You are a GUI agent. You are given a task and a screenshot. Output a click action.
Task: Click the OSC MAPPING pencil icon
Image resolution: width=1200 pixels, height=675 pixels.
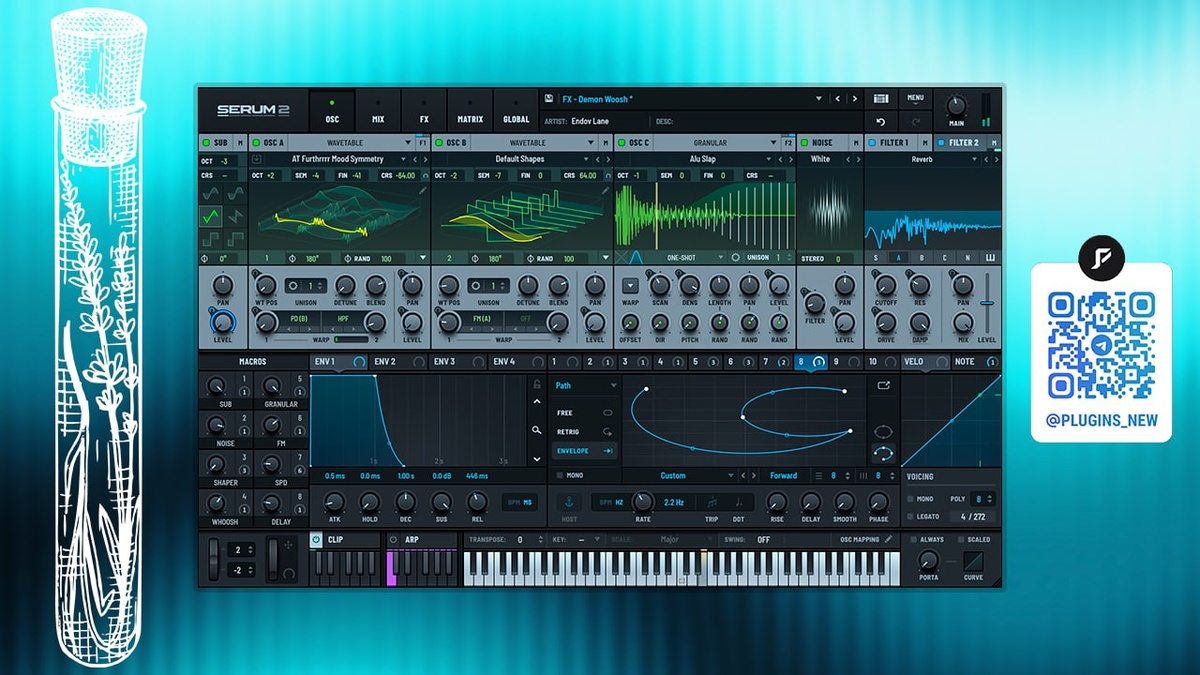[x=888, y=539]
